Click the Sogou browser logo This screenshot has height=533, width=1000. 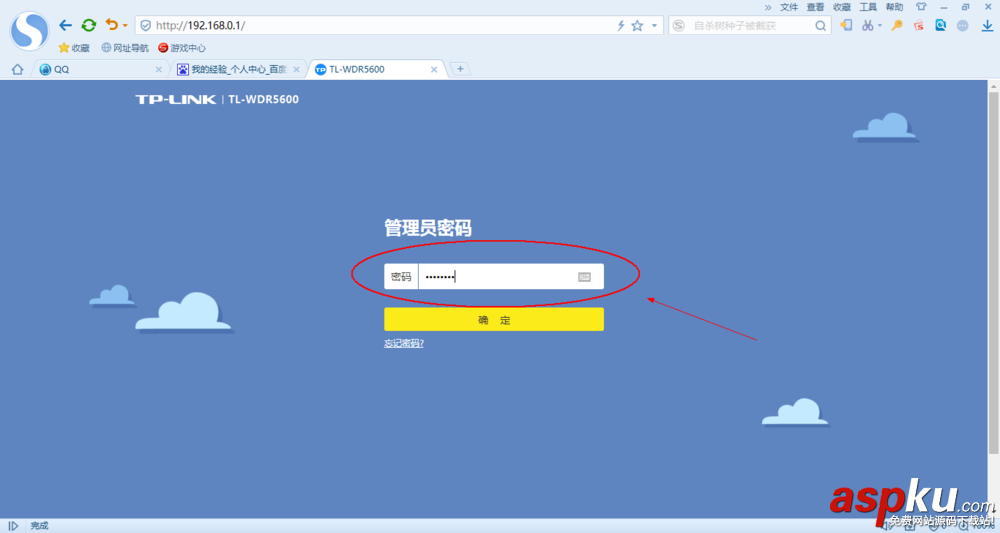point(29,31)
